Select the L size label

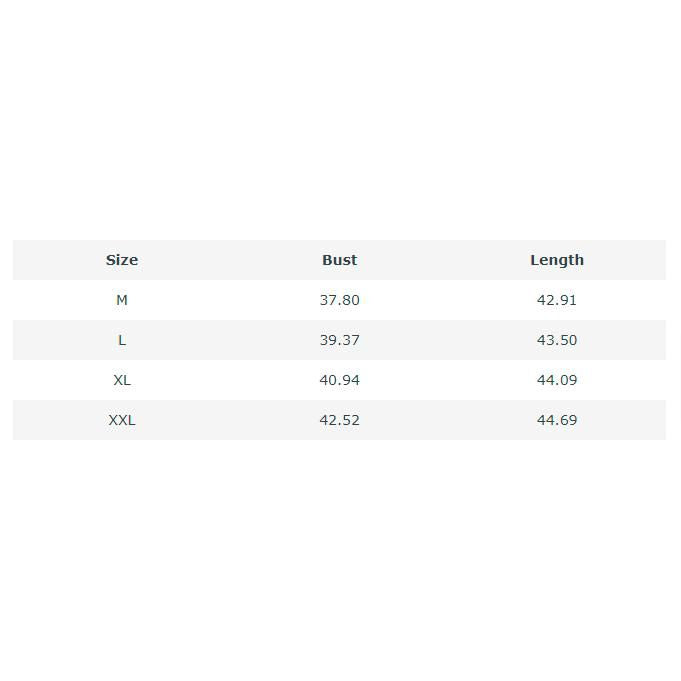point(122,340)
